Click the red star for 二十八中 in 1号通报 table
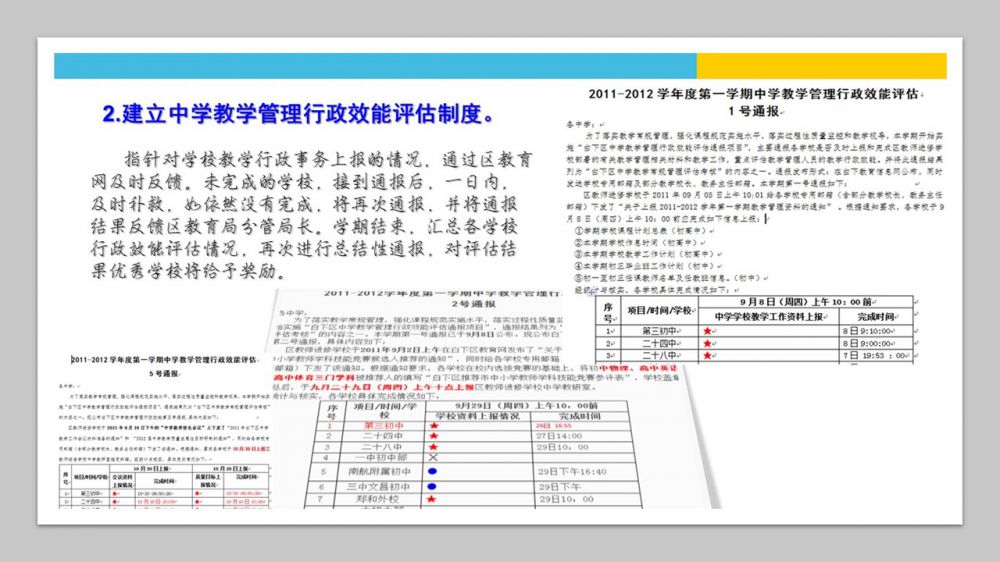This screenshot has height=562, width=1000. tap(706, 355)
